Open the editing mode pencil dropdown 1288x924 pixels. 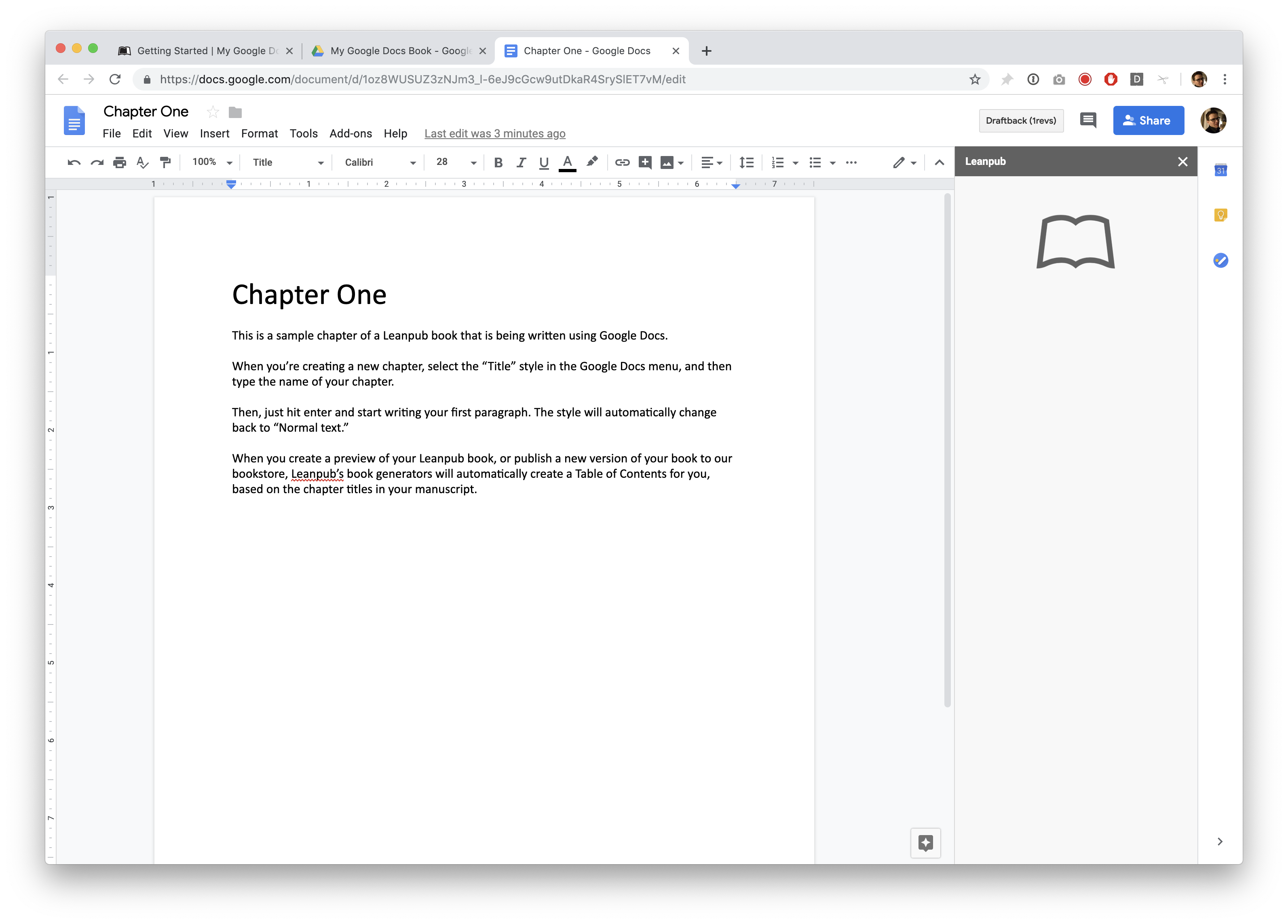pos(904,162)
